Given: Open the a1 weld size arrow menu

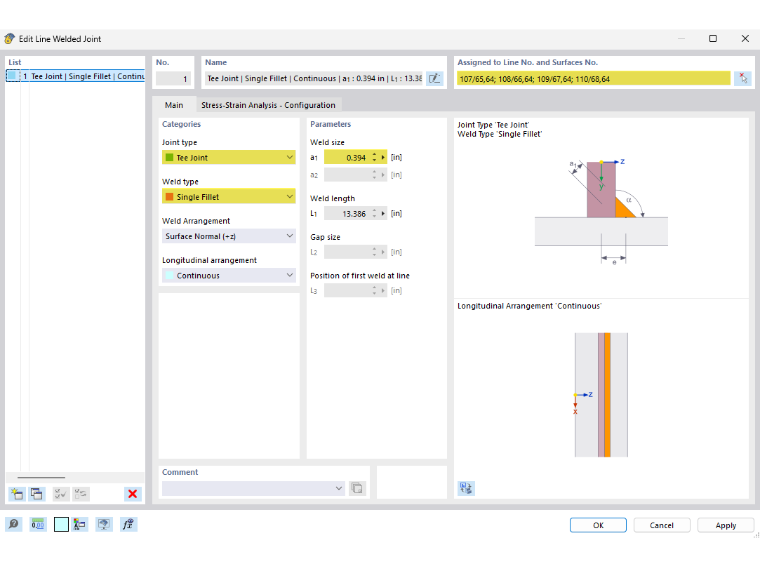Looking at the screenshot, I should [x=383, y=158].
